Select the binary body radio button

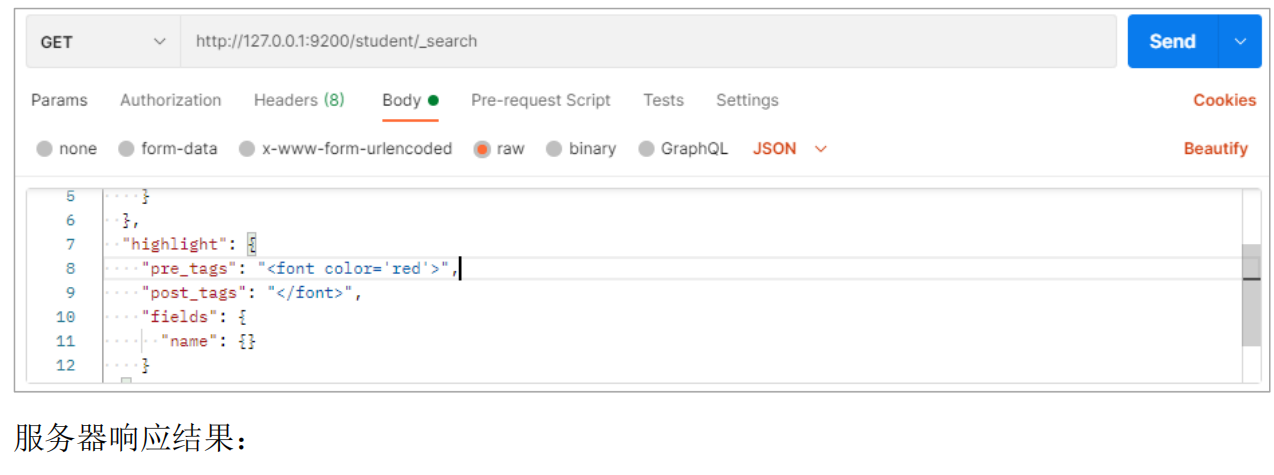click(554, 149)
